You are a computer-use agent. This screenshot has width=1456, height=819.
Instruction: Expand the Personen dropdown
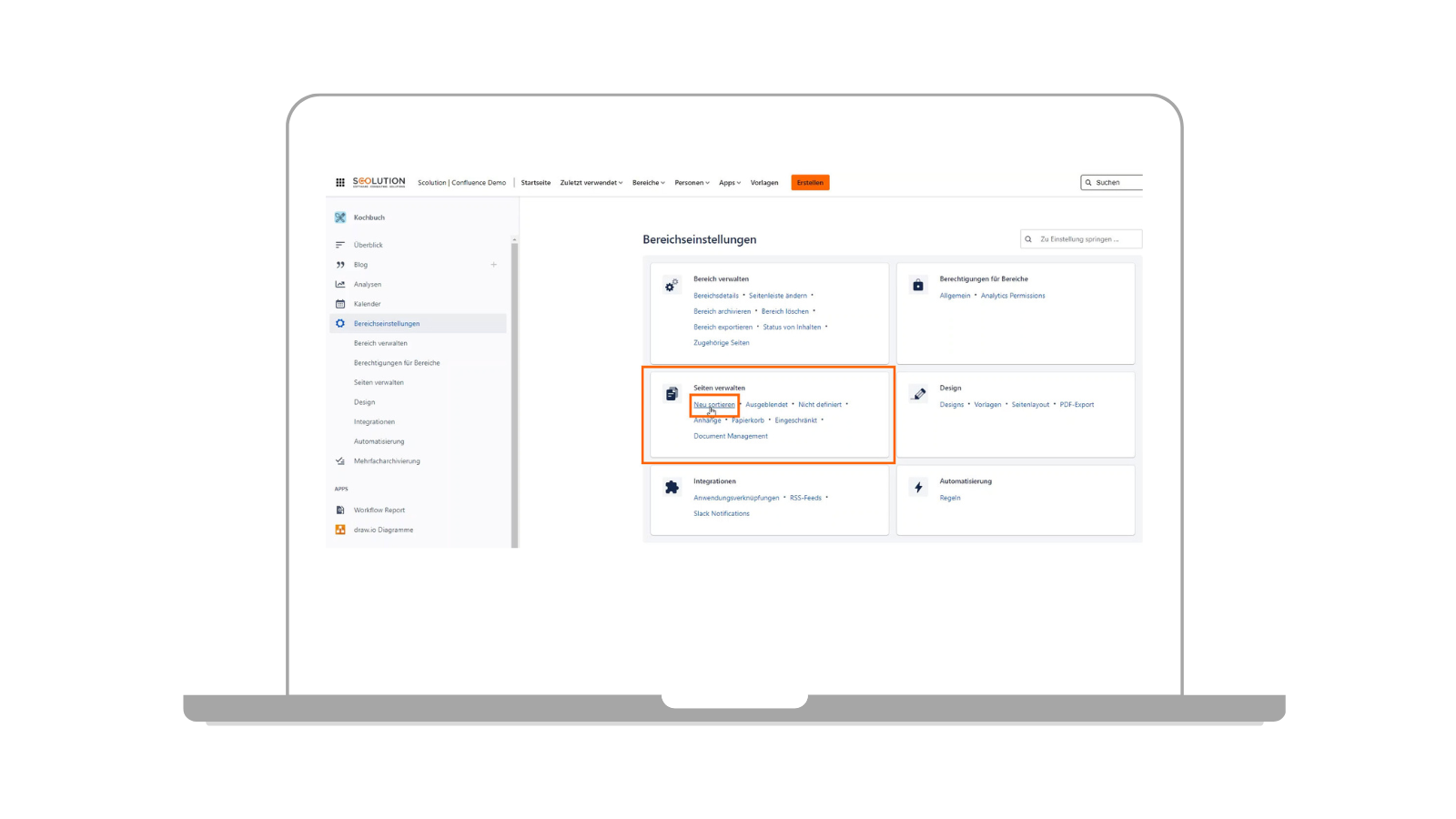(692, 183)
